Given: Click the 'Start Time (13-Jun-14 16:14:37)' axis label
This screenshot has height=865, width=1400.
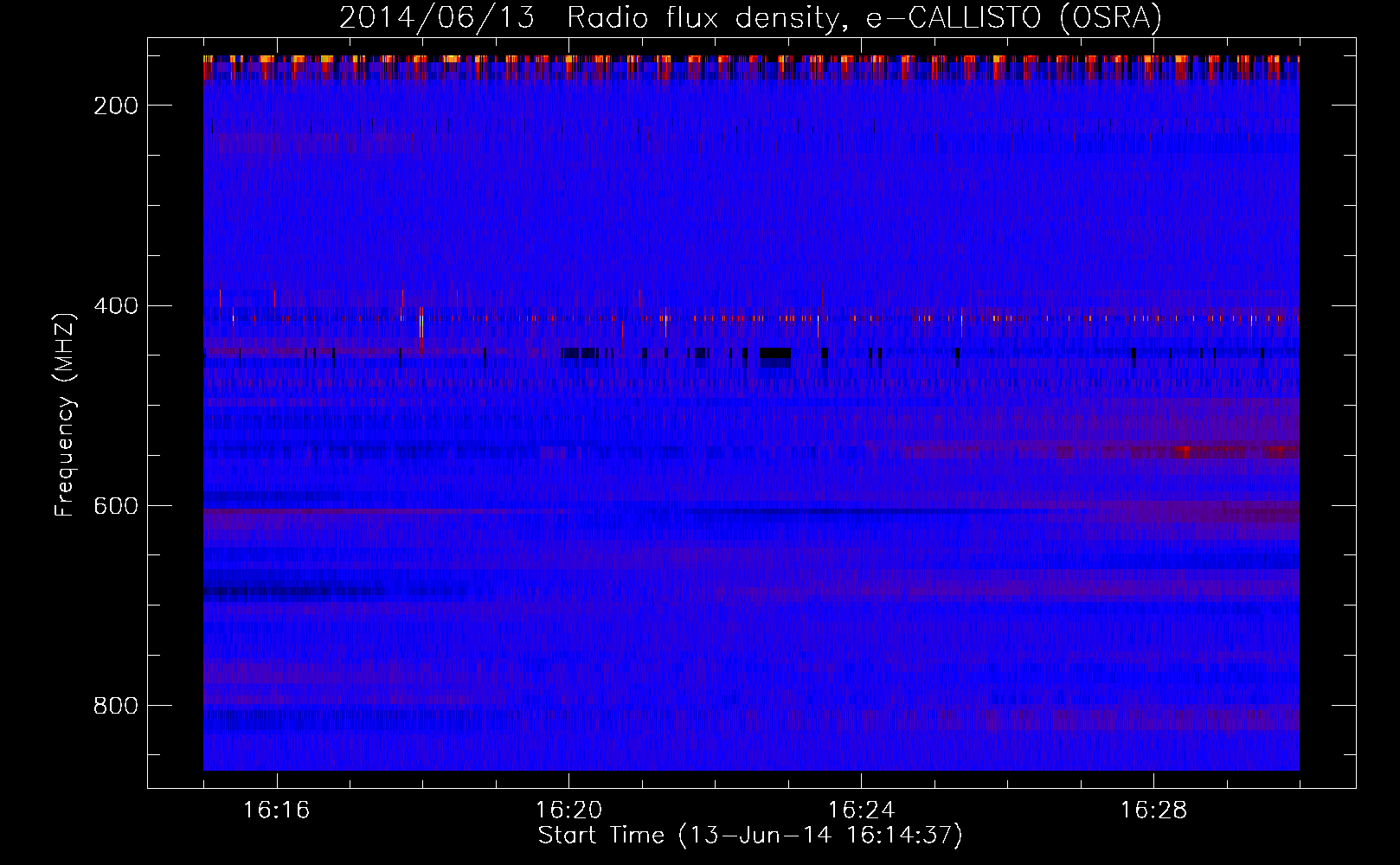Looking at the screenshot, I should click(750, 836).
